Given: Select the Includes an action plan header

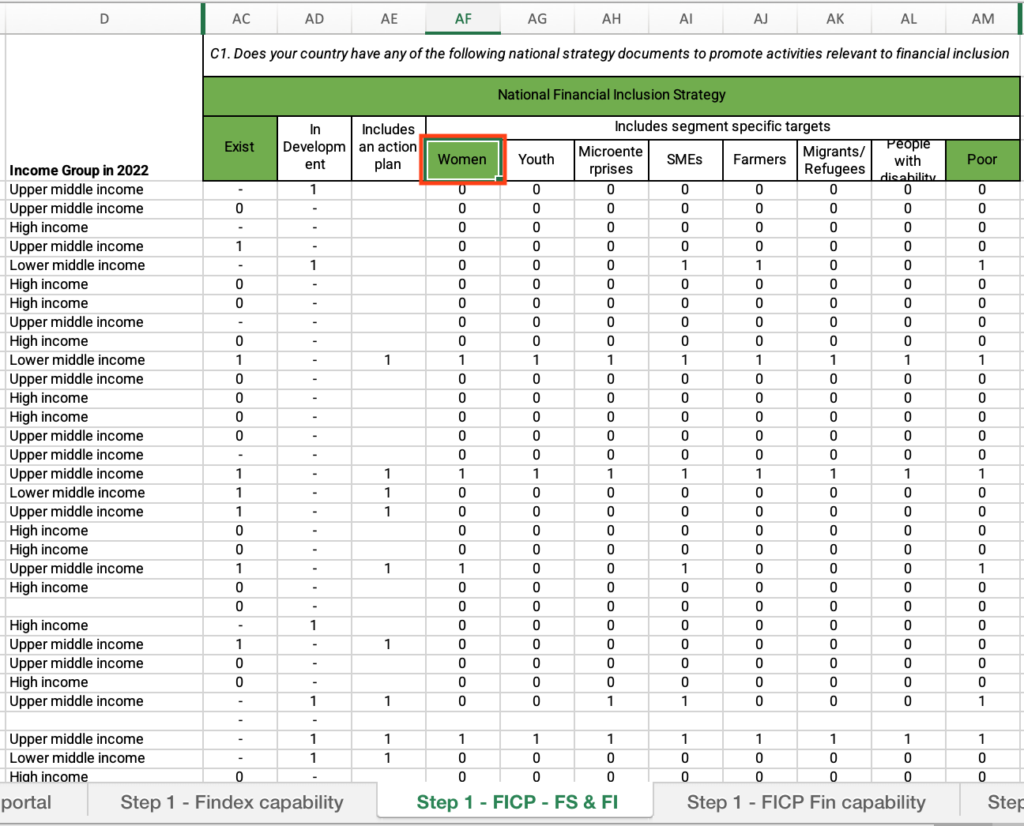Looking at the screenshot, I should coord(389,148).
